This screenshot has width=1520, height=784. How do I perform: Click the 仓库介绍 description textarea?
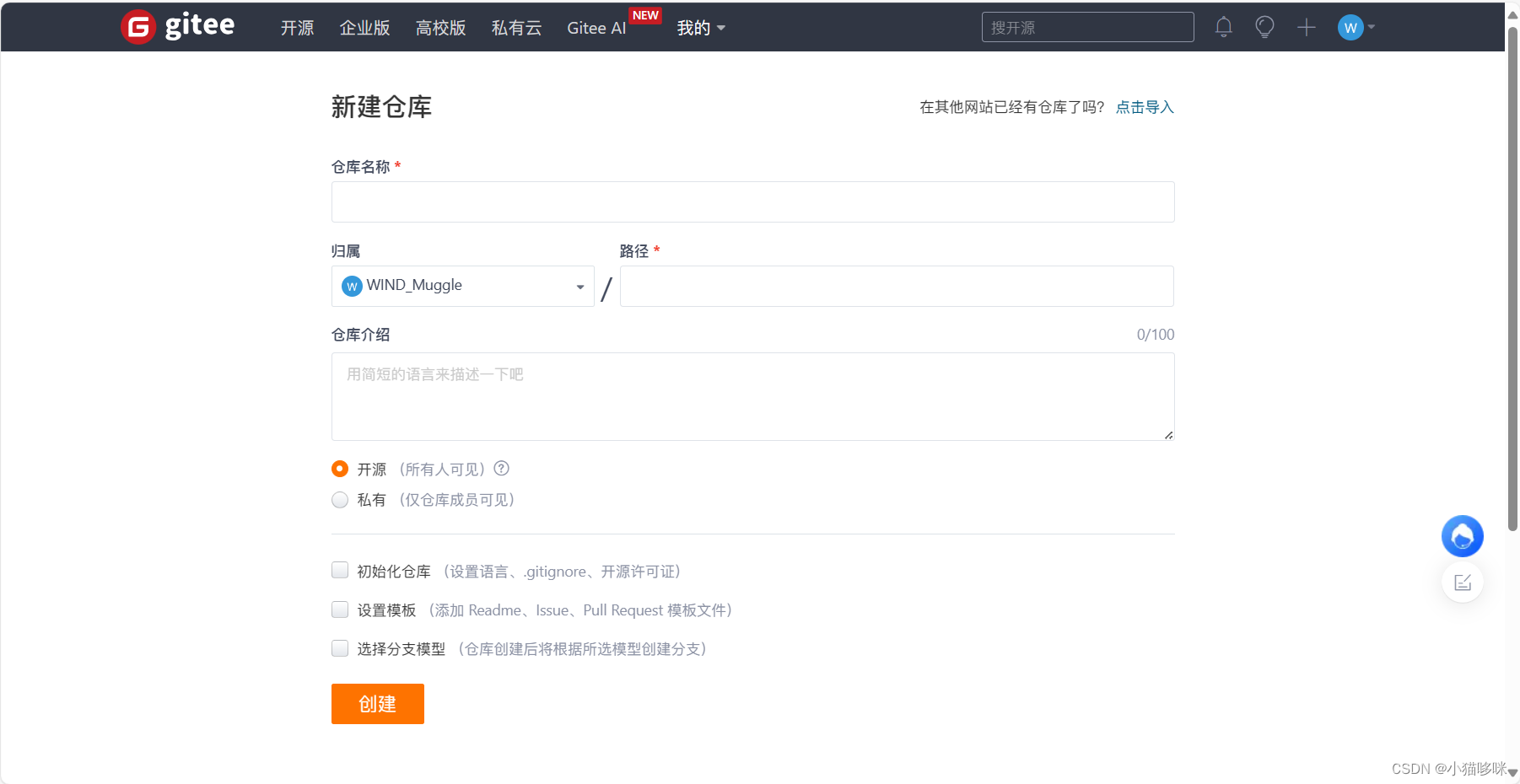click(752, 396)
